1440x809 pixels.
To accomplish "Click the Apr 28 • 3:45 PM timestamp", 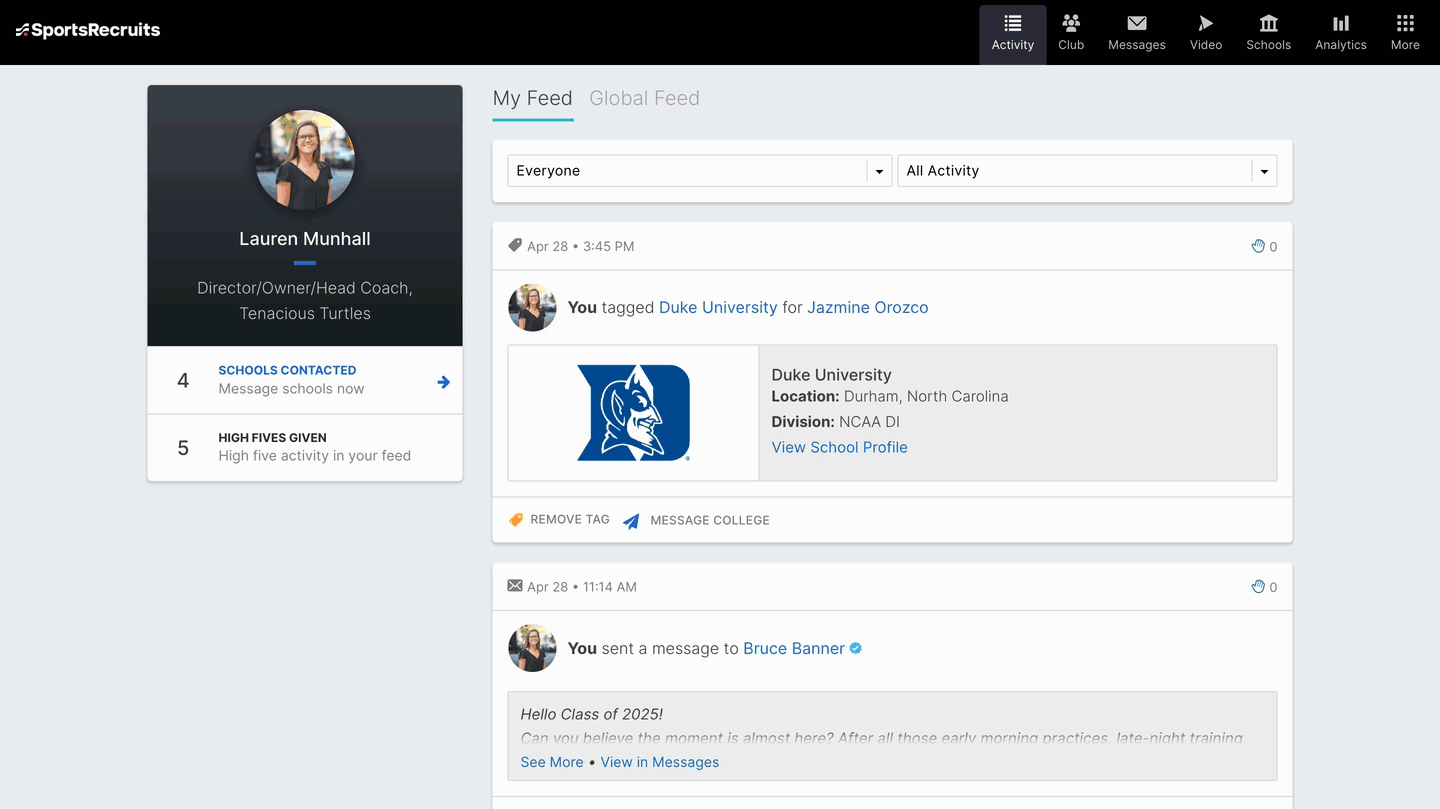I will point(581,246).
